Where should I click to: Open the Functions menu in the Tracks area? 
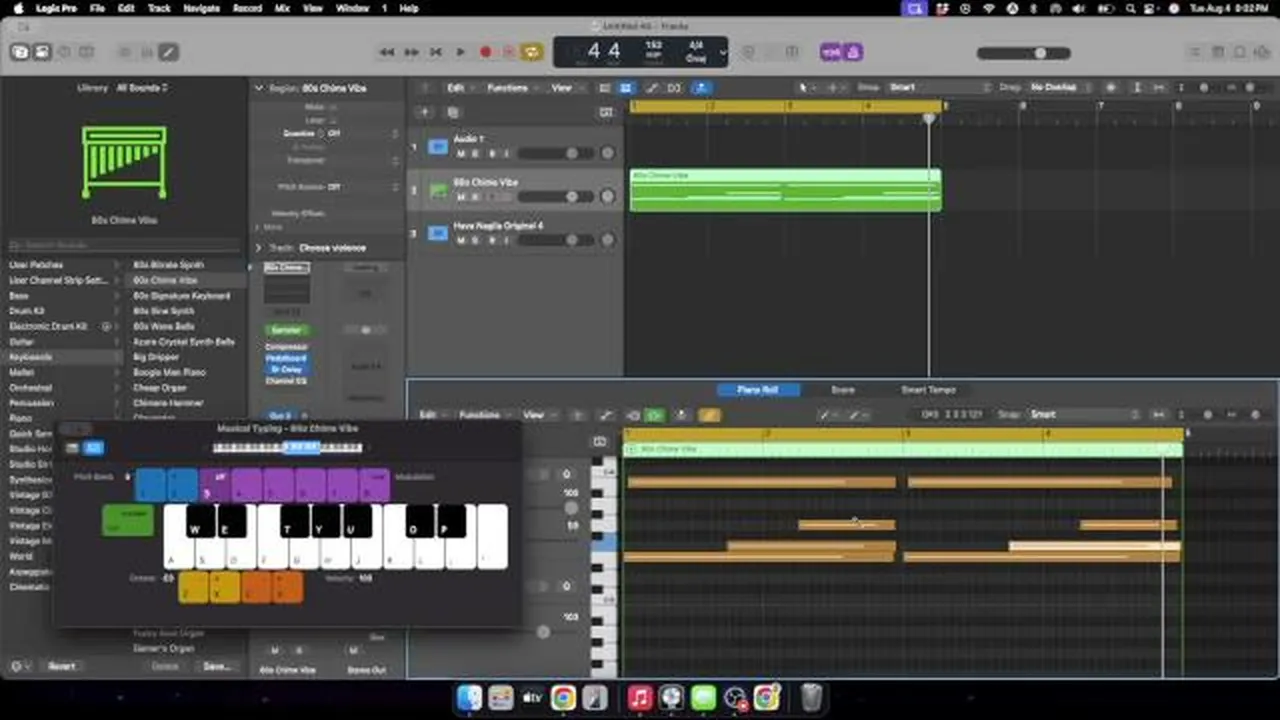[x=511, y=88]
